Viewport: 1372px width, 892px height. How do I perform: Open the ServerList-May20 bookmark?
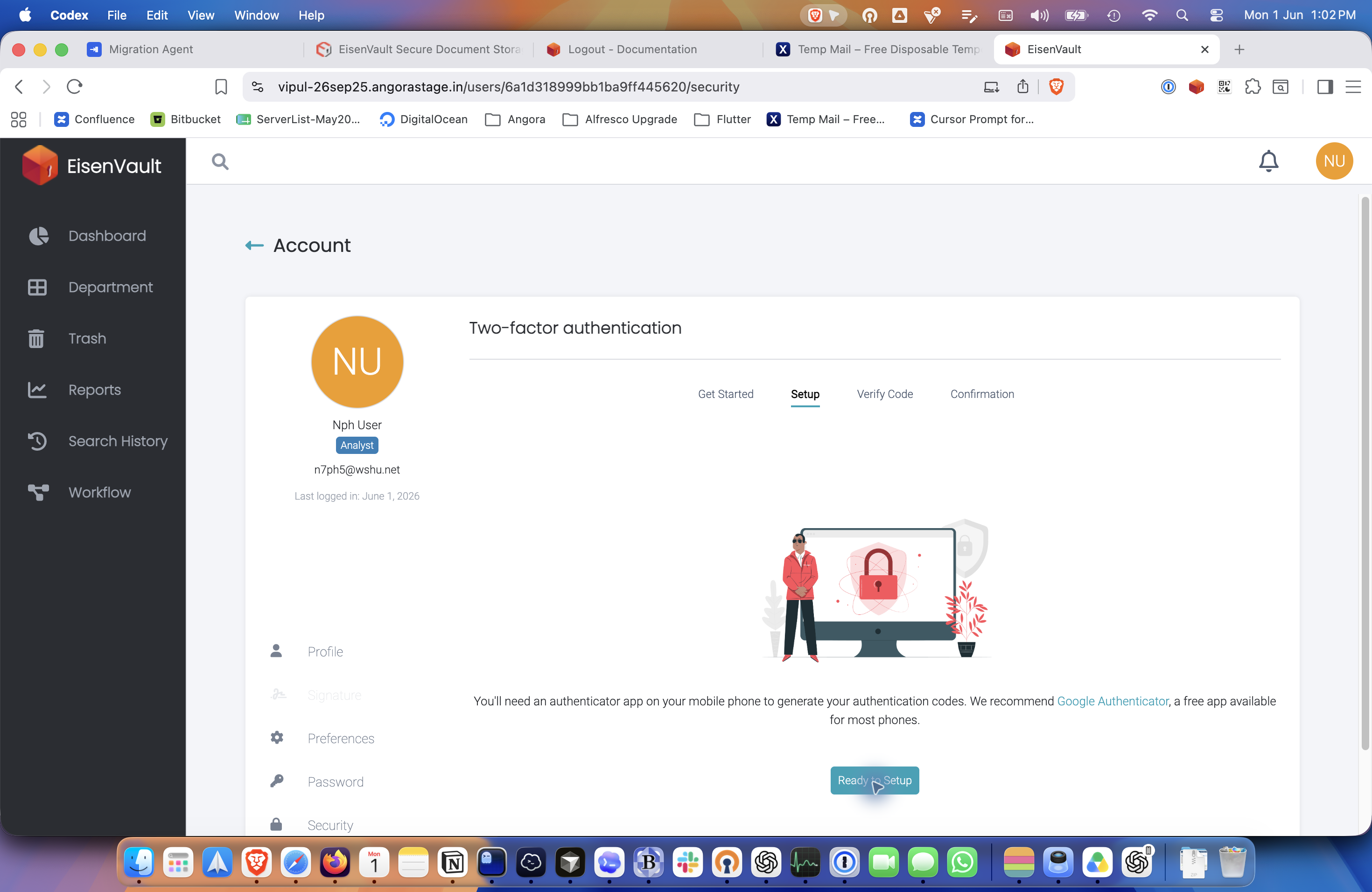coord(298,119)
